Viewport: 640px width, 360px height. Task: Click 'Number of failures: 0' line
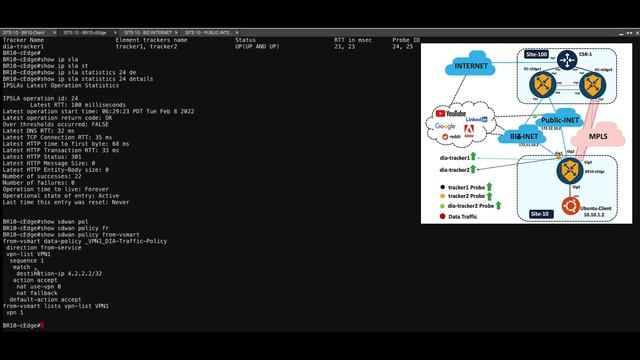coord(38,183)
